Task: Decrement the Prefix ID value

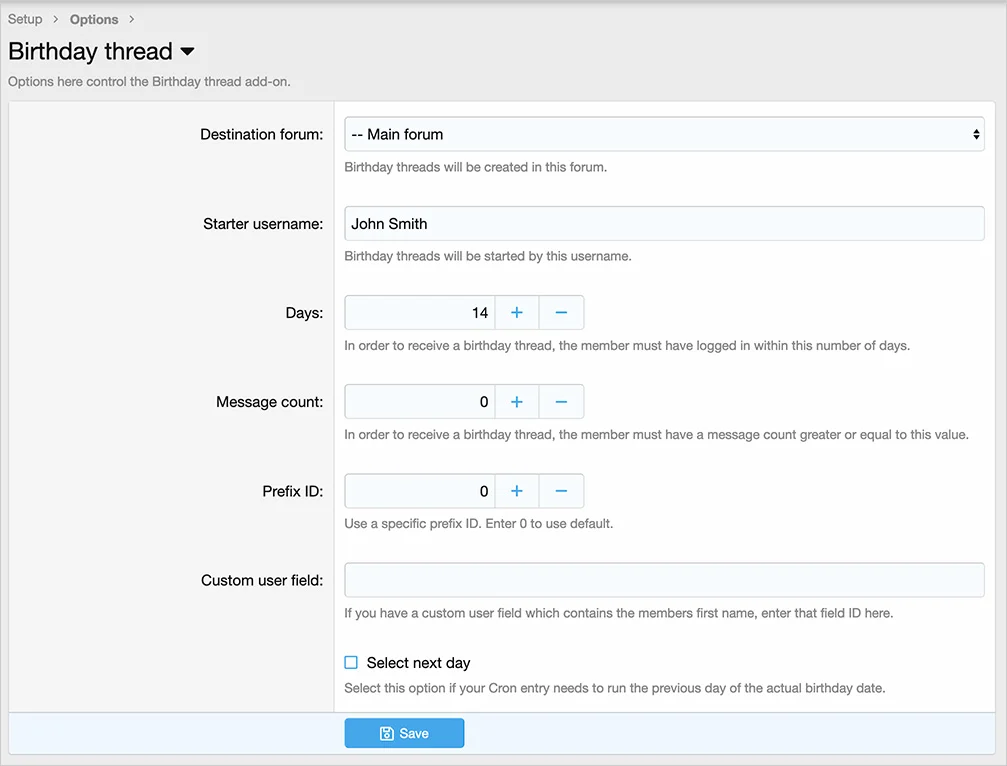Action: tap(561, 491)
